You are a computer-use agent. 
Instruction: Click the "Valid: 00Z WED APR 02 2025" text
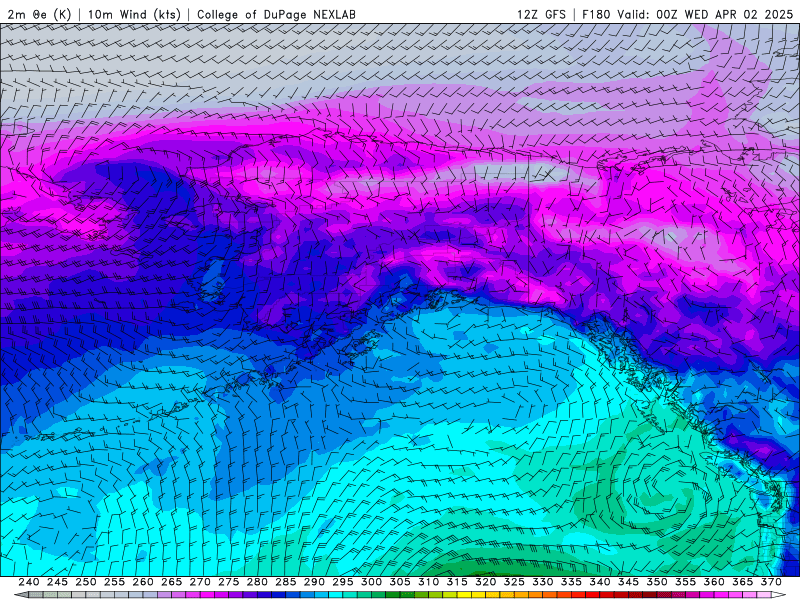click(x=705, y=14)
